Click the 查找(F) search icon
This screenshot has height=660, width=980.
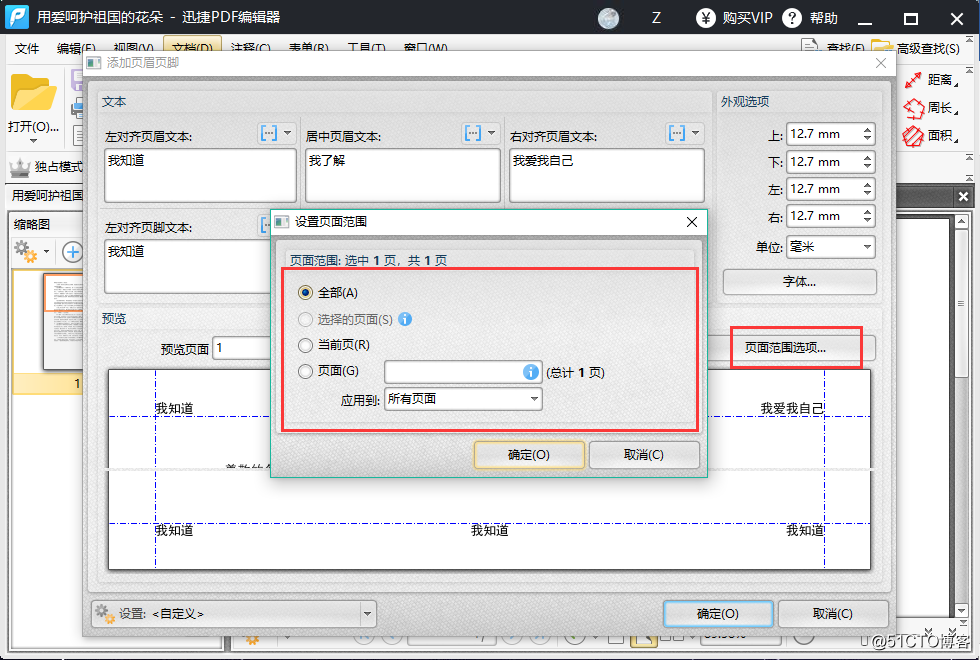(810, 47)
